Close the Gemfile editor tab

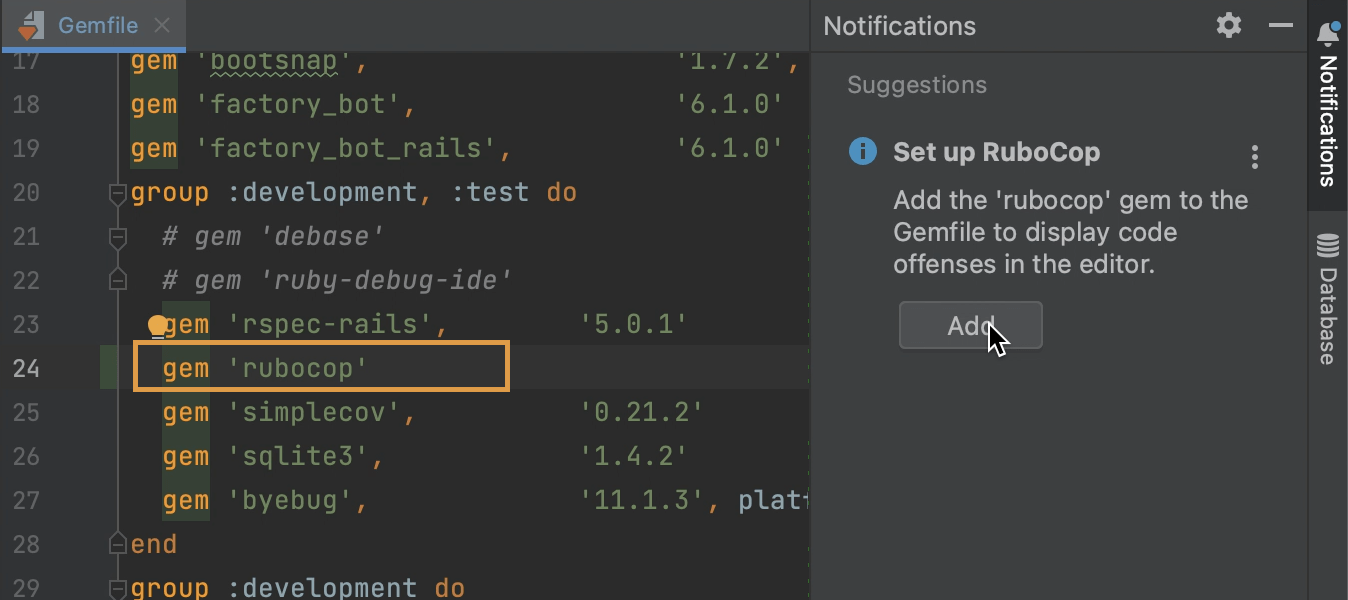[x=163, y=26]
